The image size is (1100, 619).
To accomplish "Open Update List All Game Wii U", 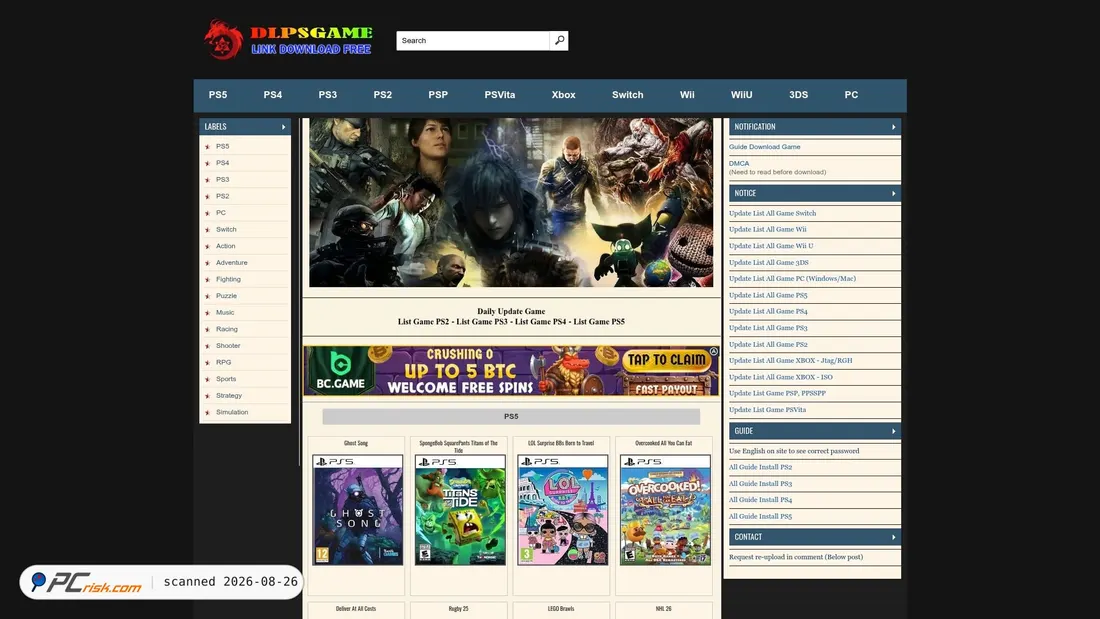I will (x=771, y=246).
